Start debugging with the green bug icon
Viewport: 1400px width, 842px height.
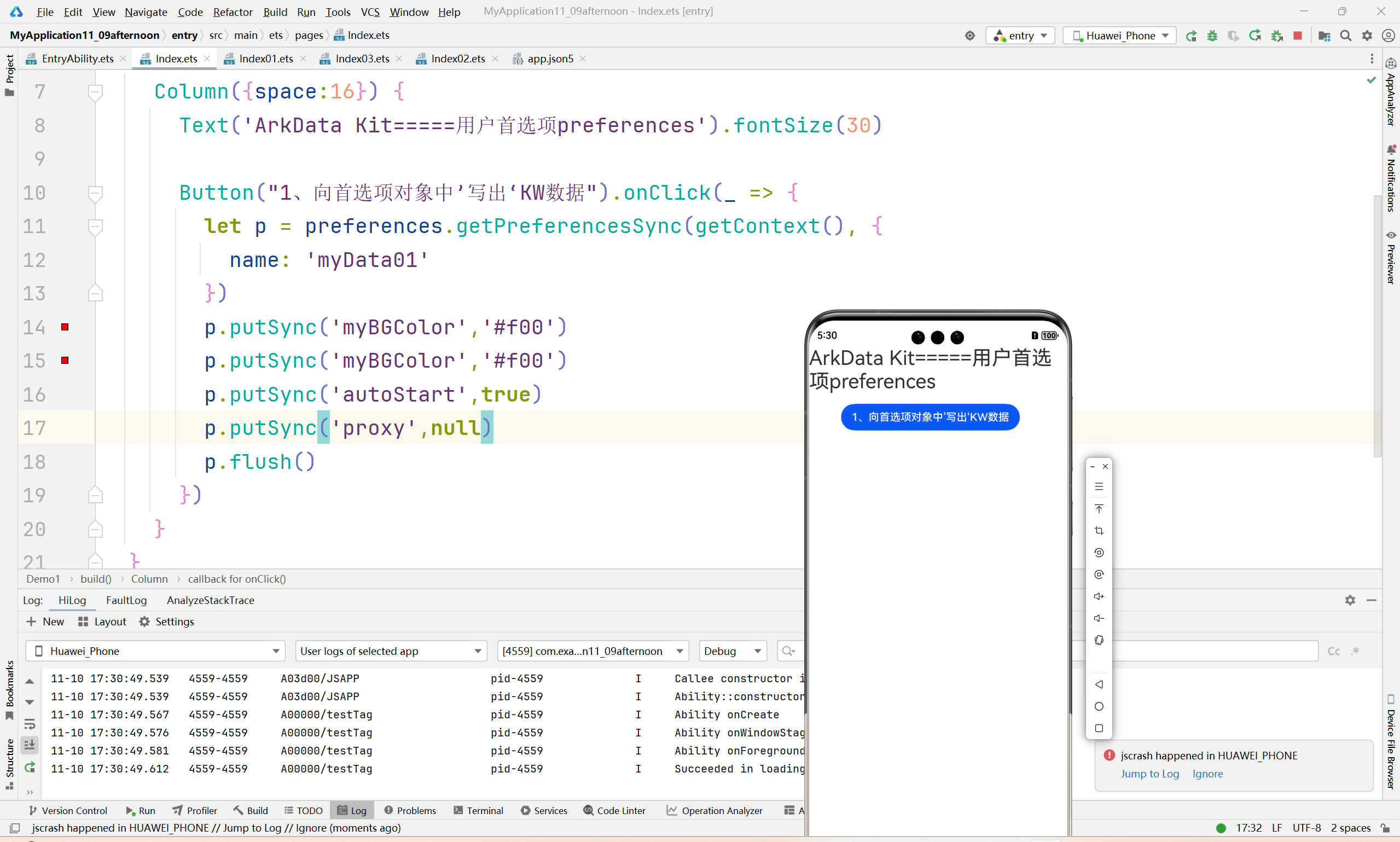pos(1212,36)
